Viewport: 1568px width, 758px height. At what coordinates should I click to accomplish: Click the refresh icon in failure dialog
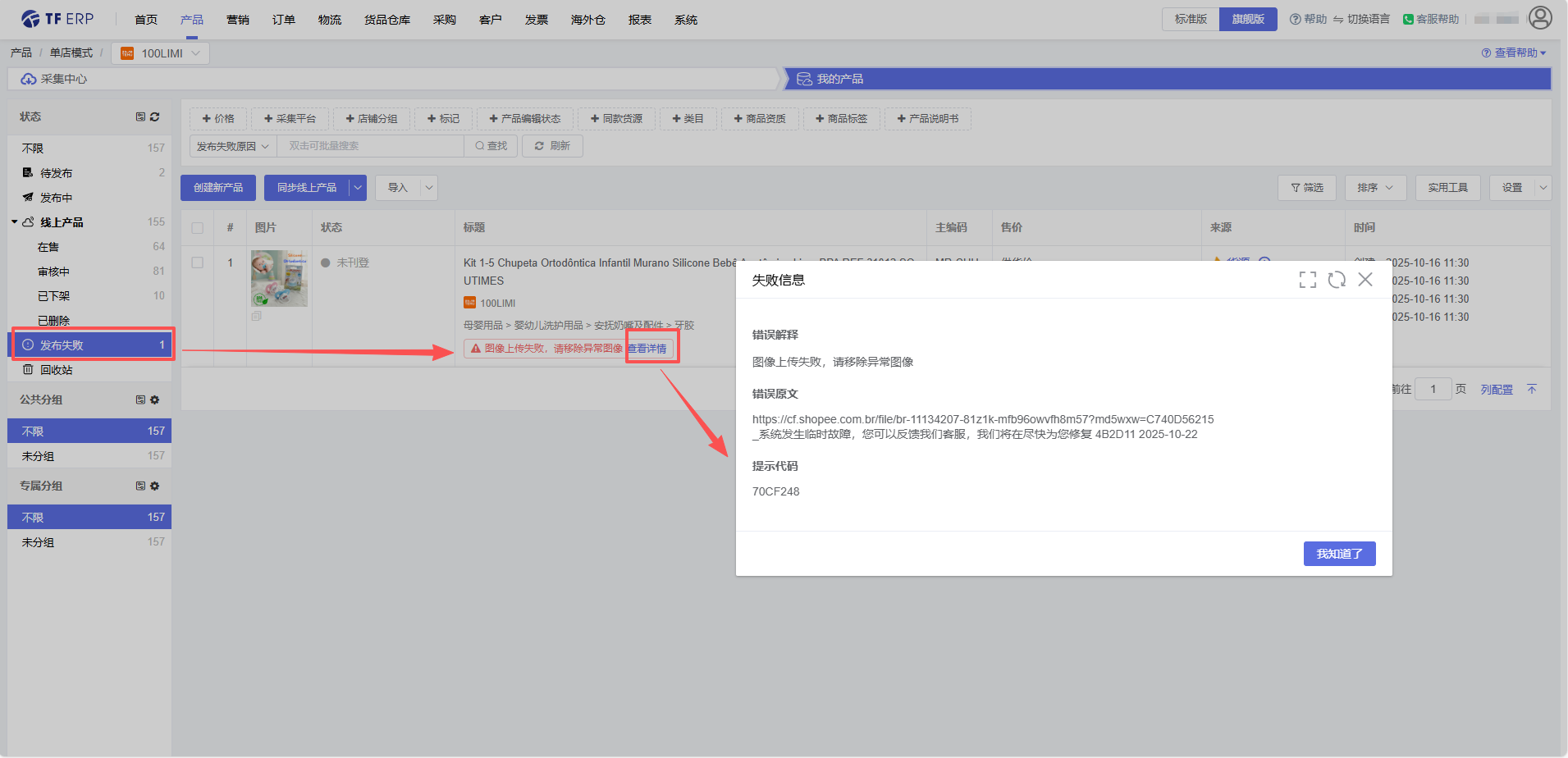pyautogui.click(x=1337, y=280)
